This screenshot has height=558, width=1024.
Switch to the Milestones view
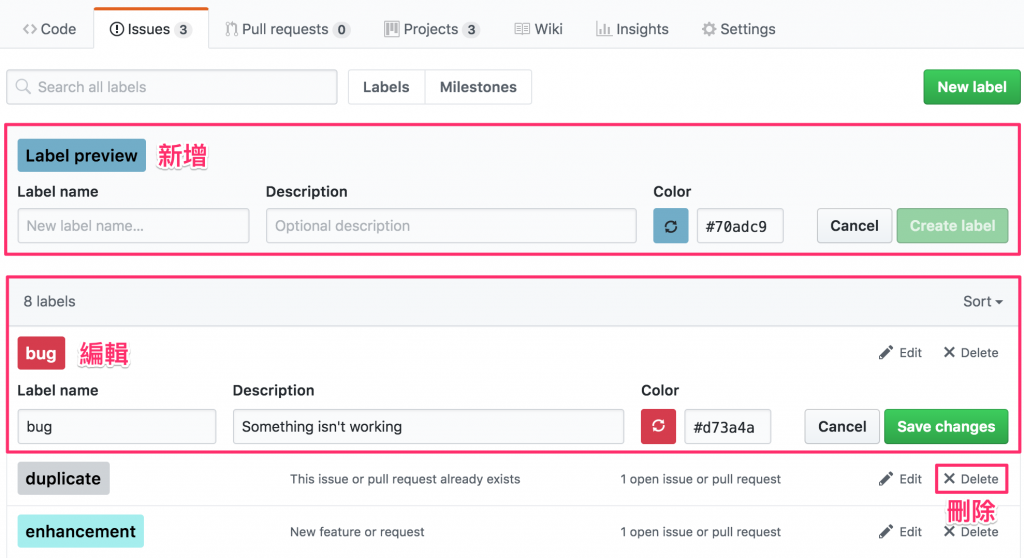[x=478, y=87]
